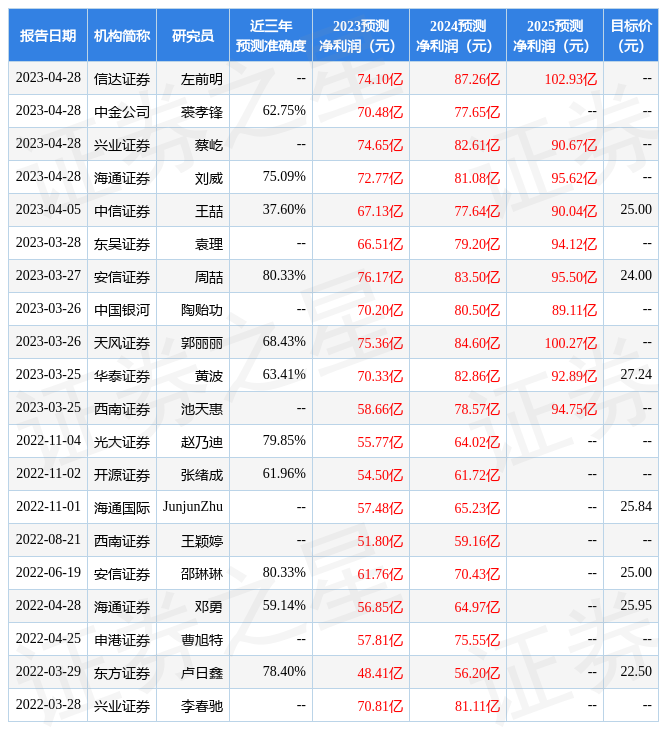Select the 中金公司 institution cell
Image resolution: width=659 pixels, height=730 pixels.
click(x=122, y=112)
